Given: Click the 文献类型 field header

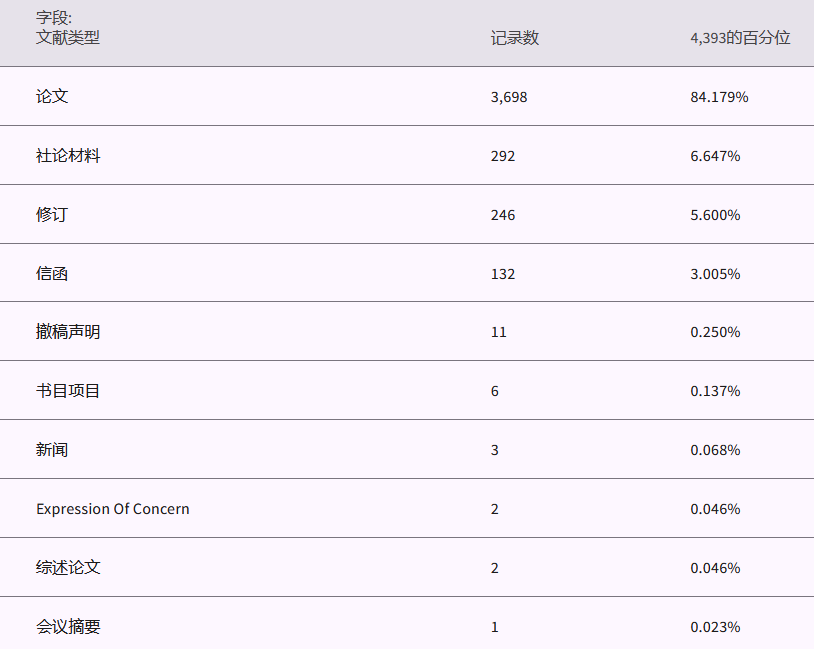Looking at the screenshot, I should tap(68, 38).
